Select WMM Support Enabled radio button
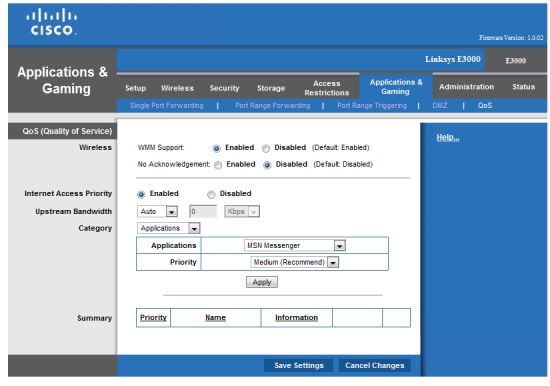This screenshot has height=386, width=550. [216, 148]
